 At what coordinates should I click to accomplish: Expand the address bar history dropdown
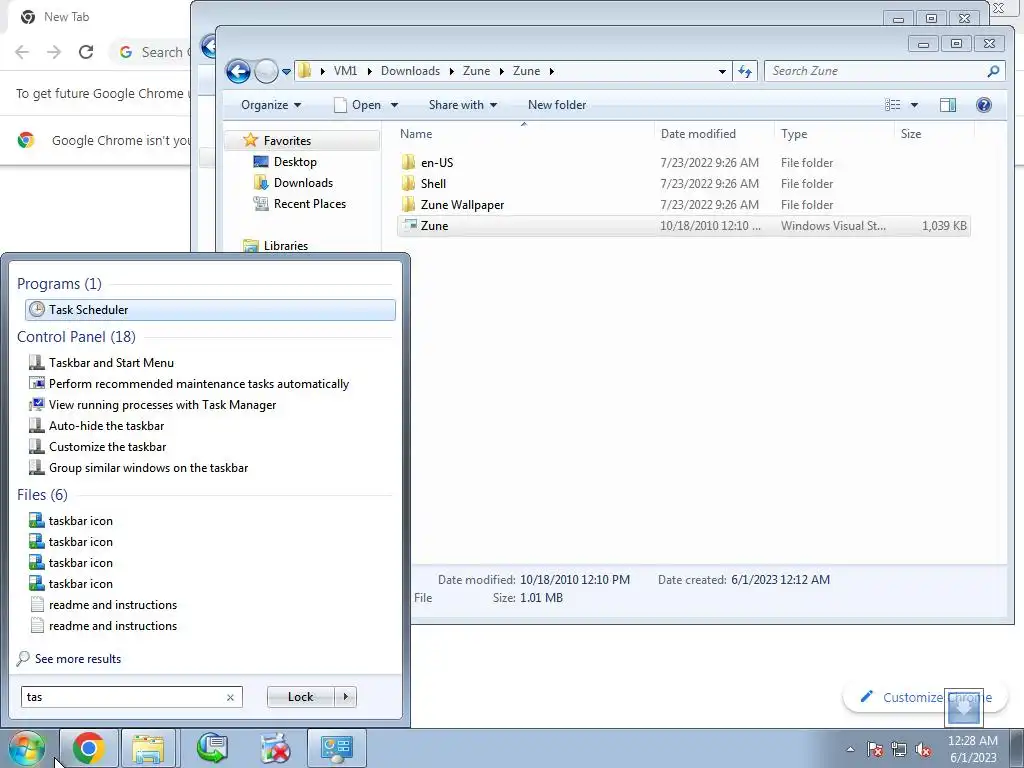[722, 71]
